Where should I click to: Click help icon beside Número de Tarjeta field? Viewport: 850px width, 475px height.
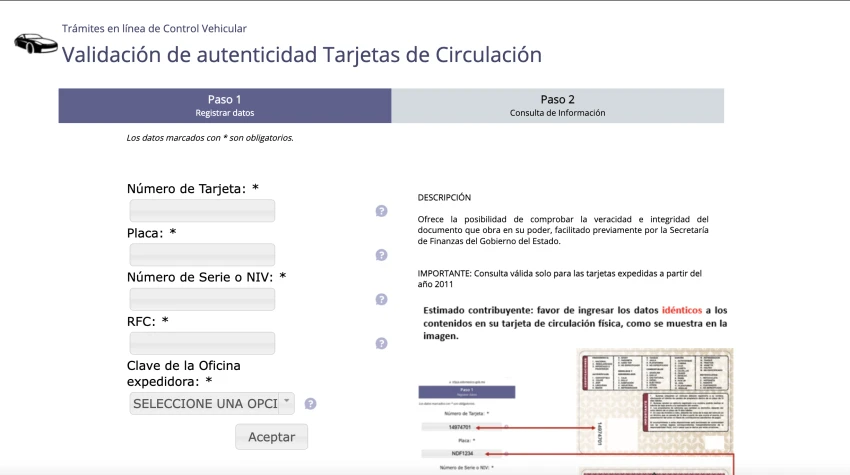(381, 211)
